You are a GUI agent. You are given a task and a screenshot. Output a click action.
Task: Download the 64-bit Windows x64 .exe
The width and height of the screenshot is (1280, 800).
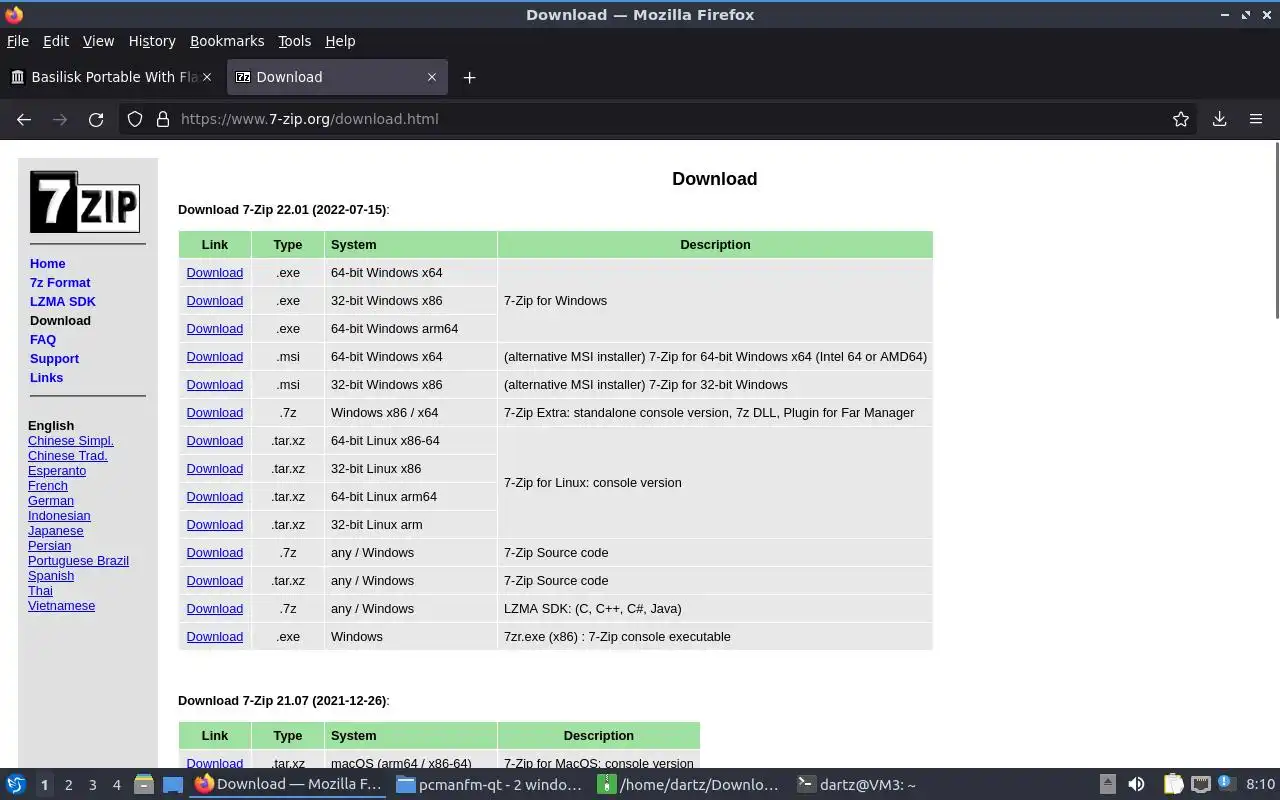pos(214,273)
